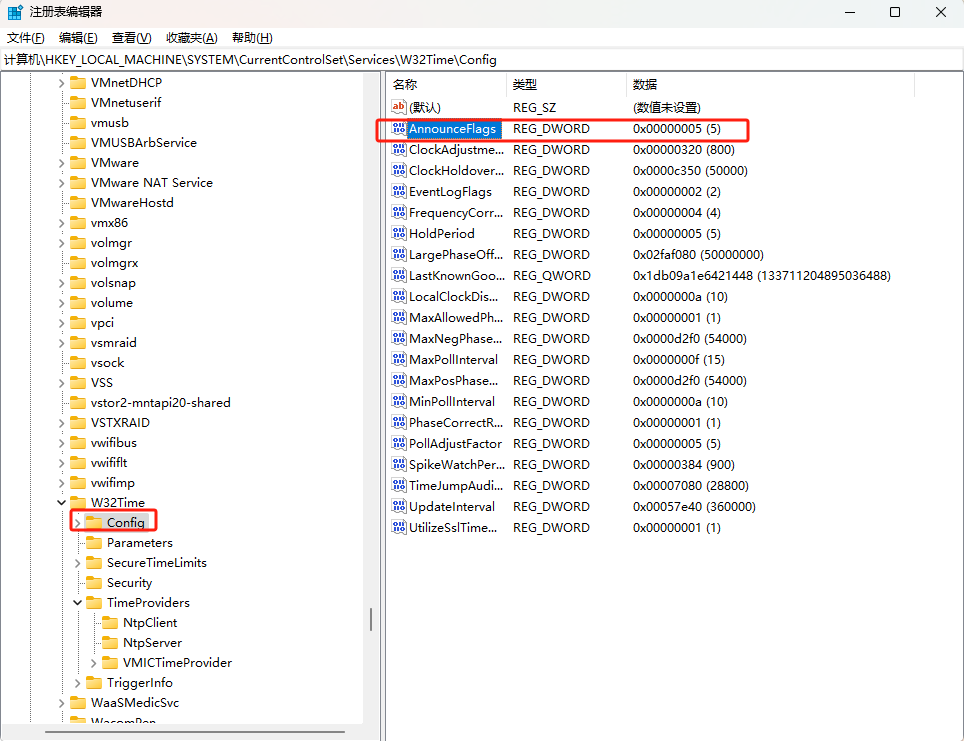Select the LocalClockDis... value name
The image size is (964, 741).
(454, 296)
